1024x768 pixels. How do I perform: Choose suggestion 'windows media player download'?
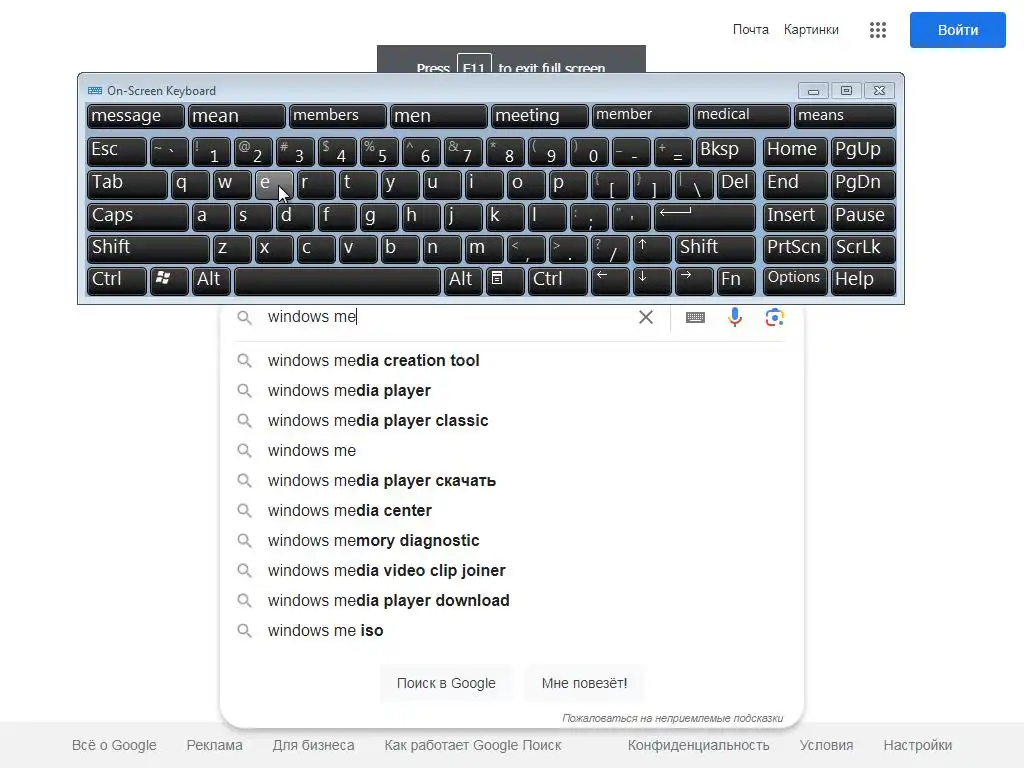511,601
